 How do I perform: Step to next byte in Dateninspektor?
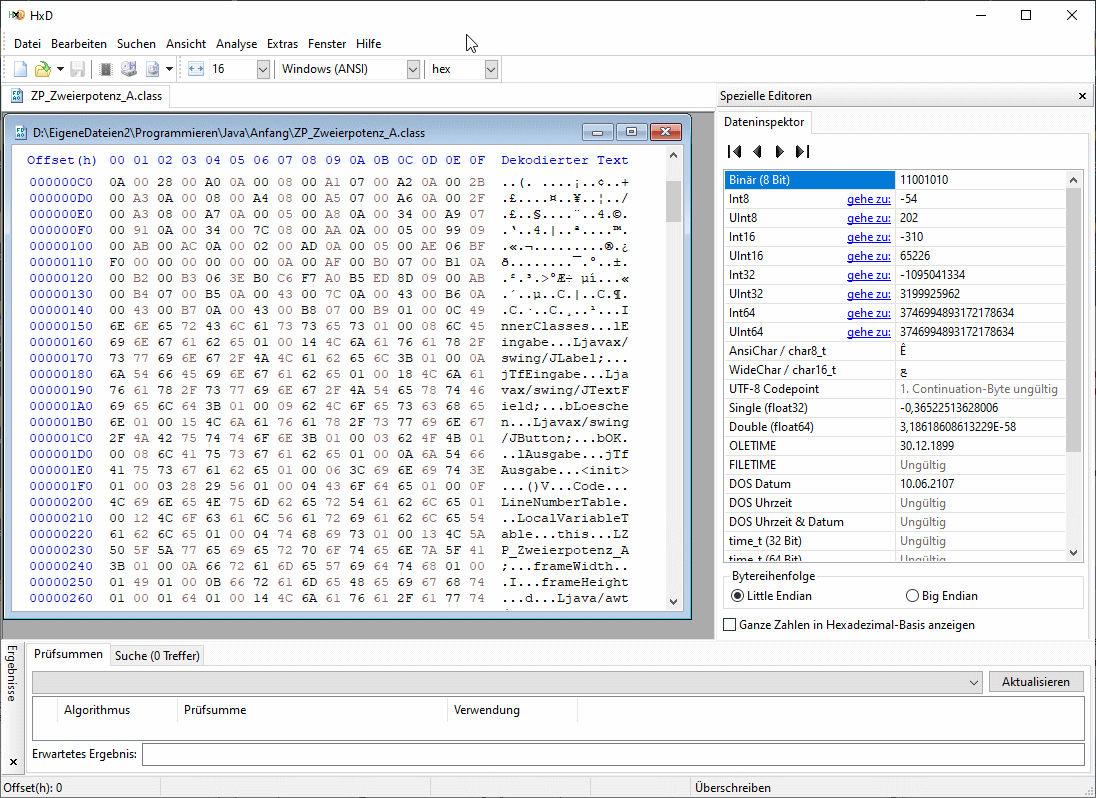click(x=779, y=151)
